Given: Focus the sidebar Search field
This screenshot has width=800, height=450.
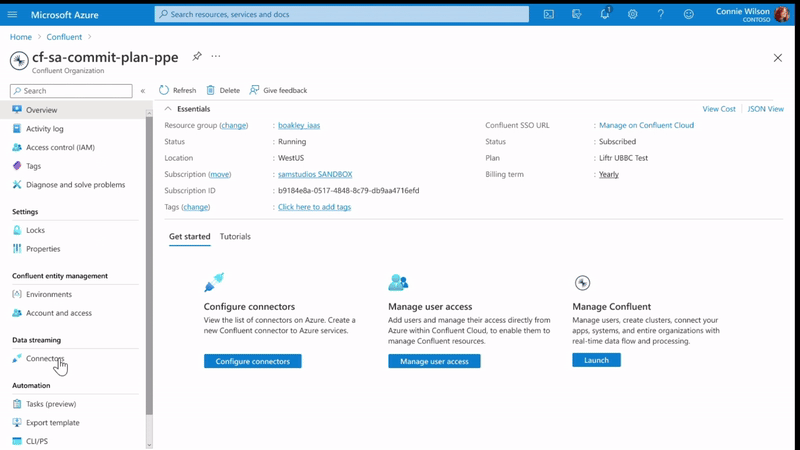Looking at the screenshot, I should point(71,91).
